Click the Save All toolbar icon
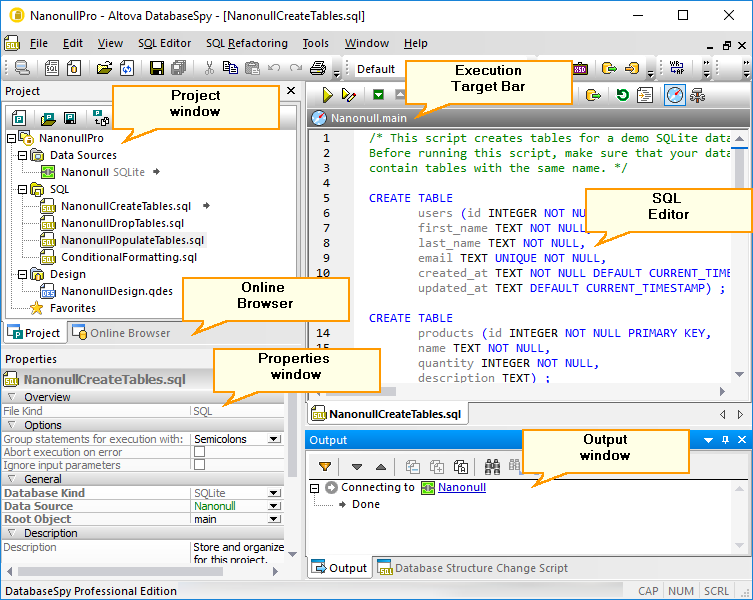Image resolution: width=753 pixels, height=600 pixels. coord(179,68)
